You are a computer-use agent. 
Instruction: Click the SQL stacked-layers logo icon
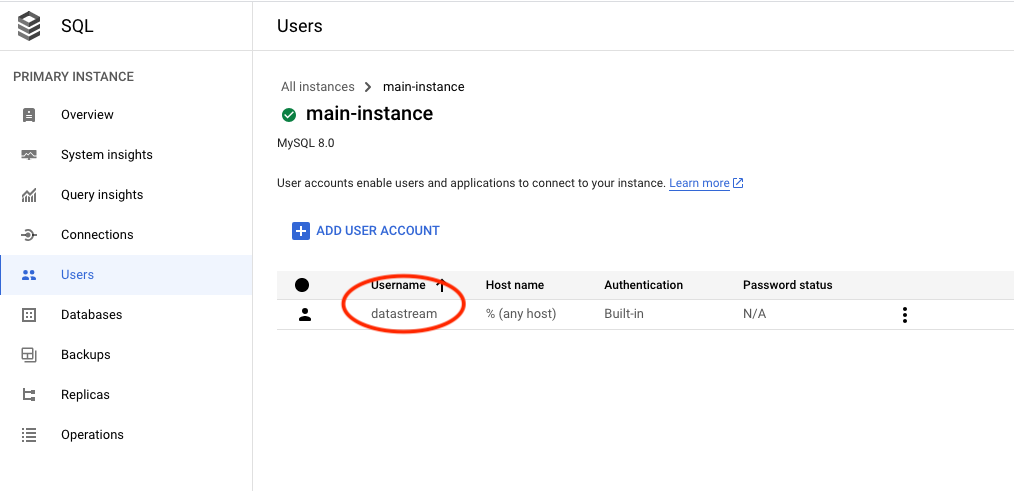point(29,26)
